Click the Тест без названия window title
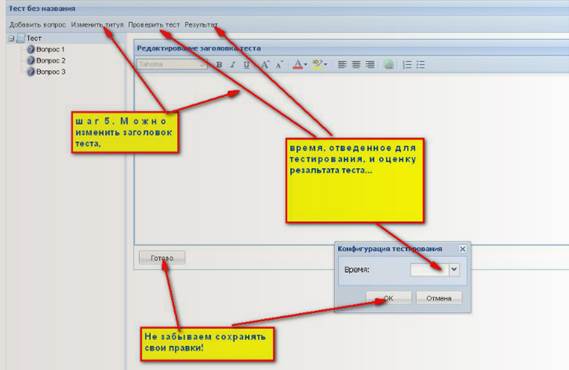Screen dimensions: 569x370 pyautogui.click(x=42, y=8)
